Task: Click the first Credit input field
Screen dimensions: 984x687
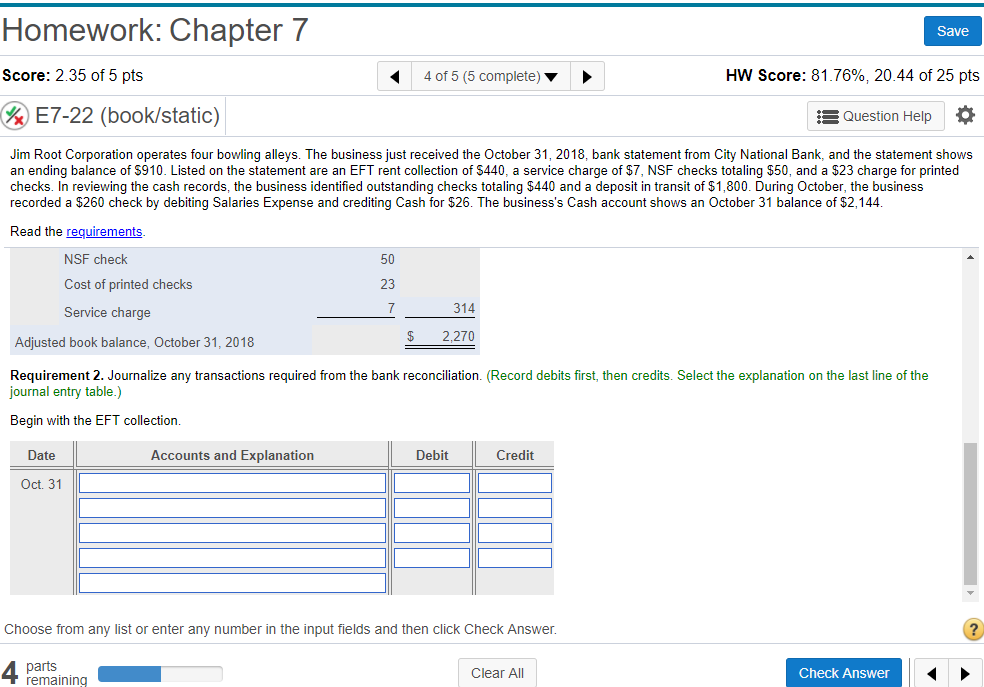Action: 513,482
